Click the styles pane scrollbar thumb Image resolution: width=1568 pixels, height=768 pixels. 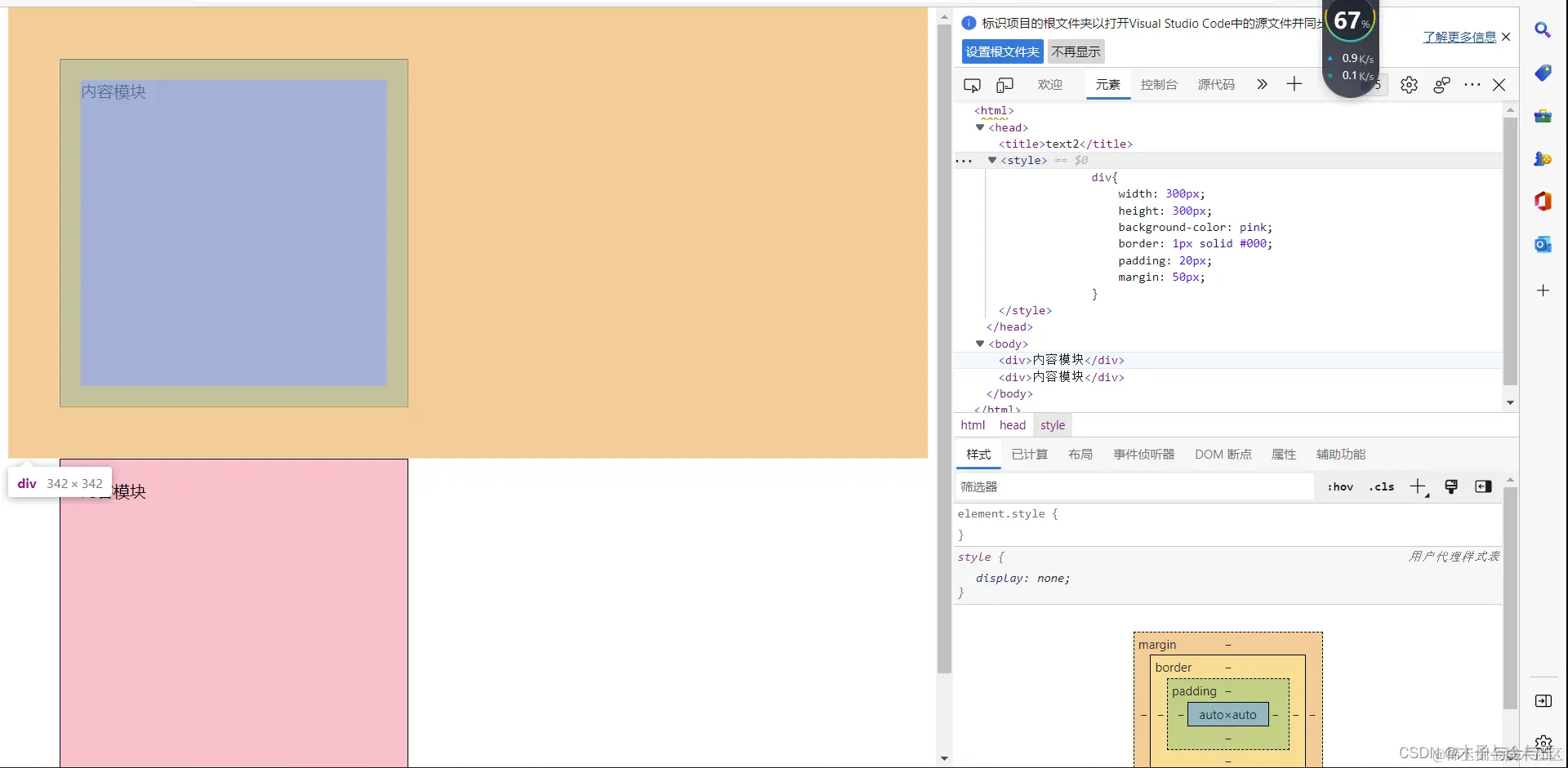[1510, 598]
